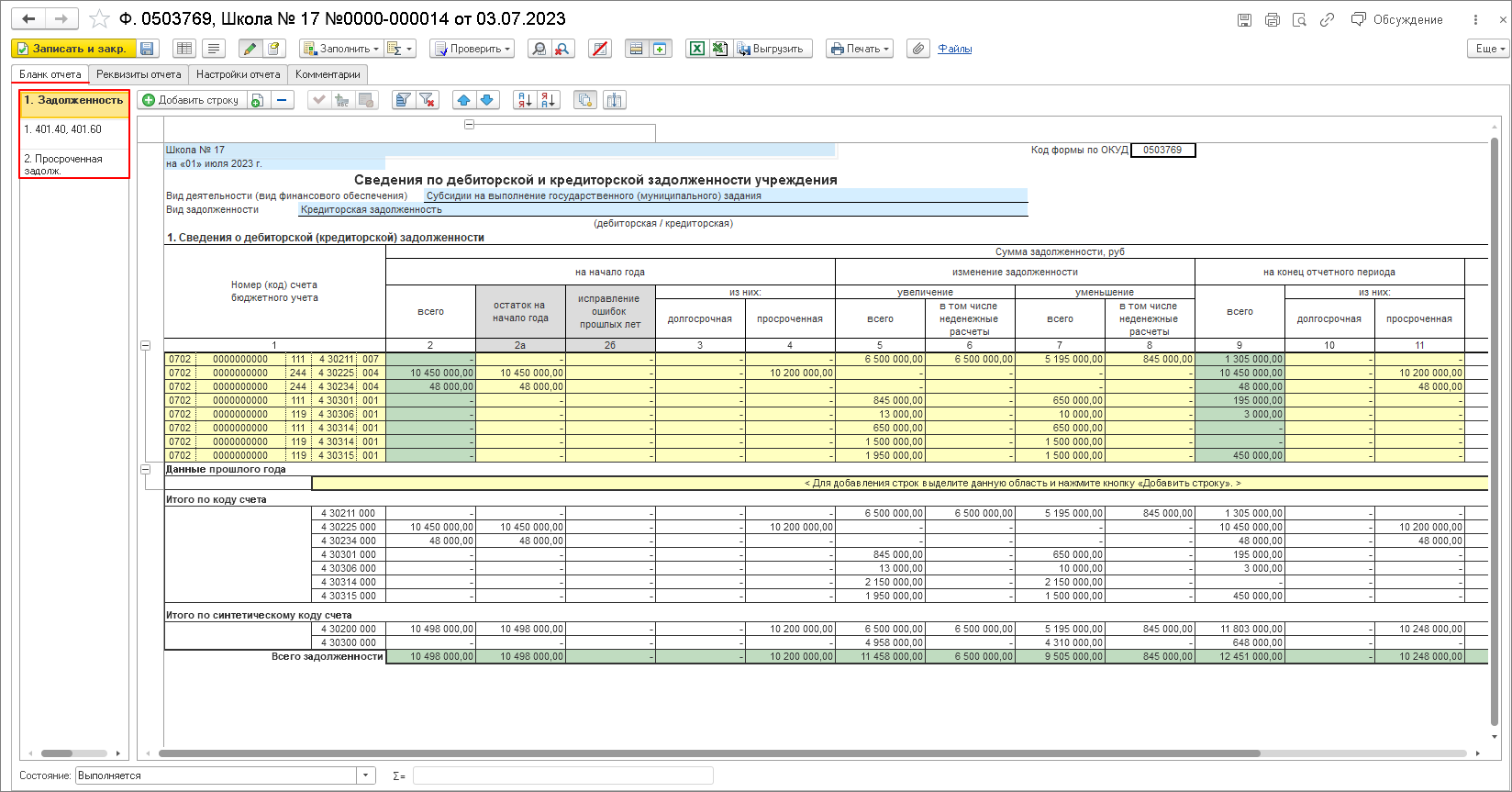
Task: Click the sort ascending А-Я icon
Action: pos(525,100)
